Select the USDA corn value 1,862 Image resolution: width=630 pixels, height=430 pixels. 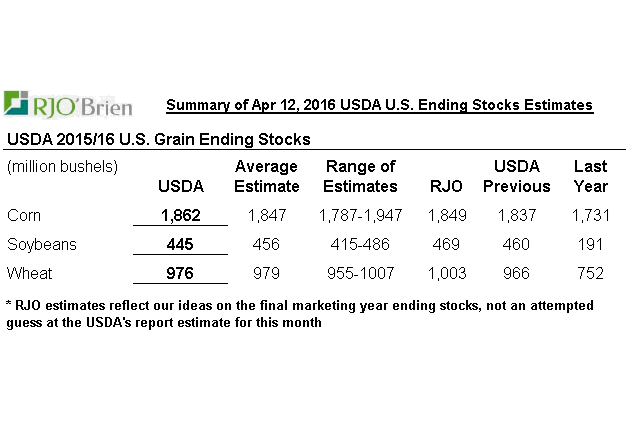(x=181, y=214)
